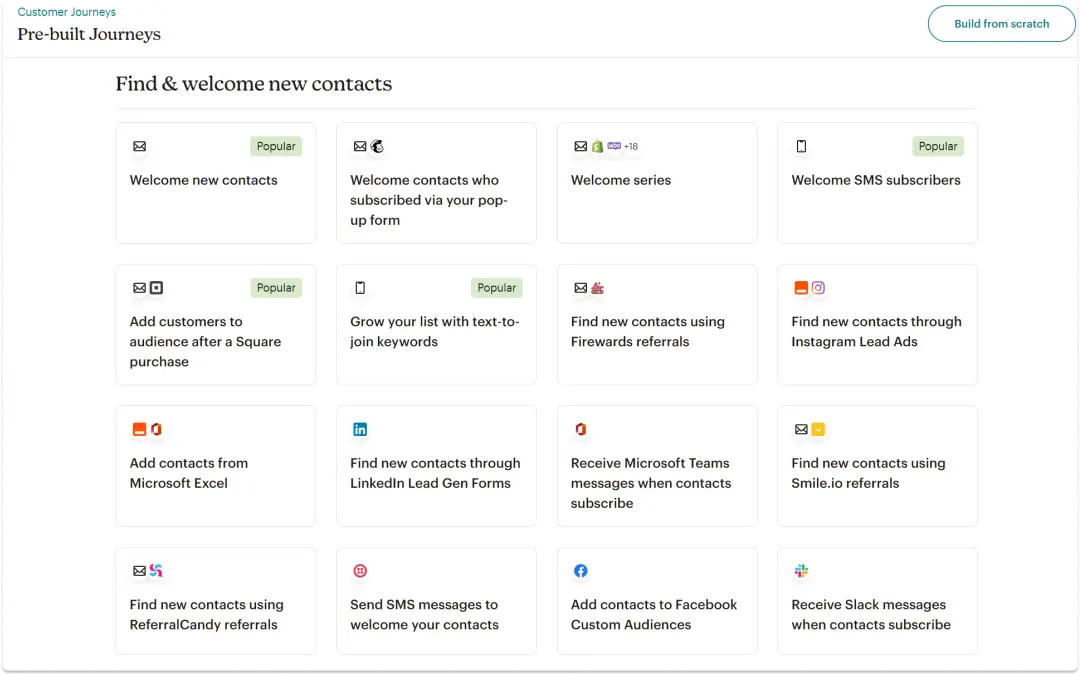Click the Facebook icon on Custom Audiences card
The height and width of the screenshot is (675, 1080).
[x=581, y=570]
